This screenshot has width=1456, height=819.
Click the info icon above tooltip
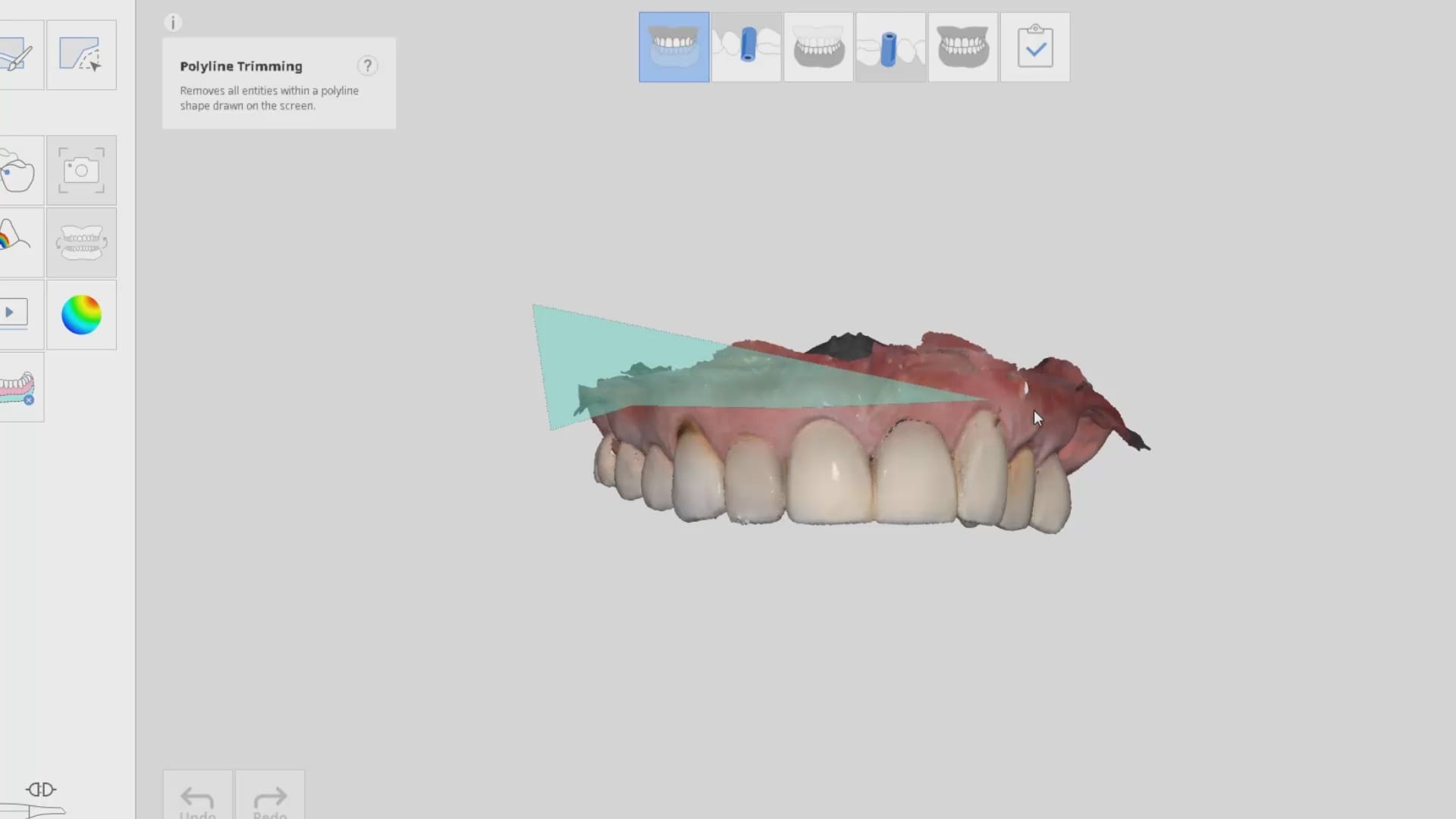tap(173, 23)
